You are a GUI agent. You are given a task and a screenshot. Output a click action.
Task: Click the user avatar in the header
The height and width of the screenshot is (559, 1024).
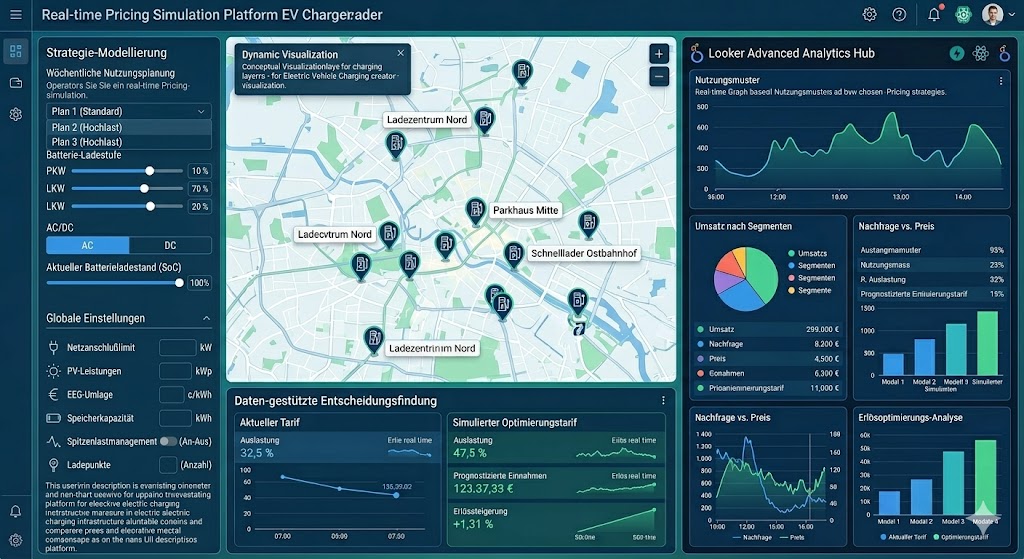[x=992, y=14]
